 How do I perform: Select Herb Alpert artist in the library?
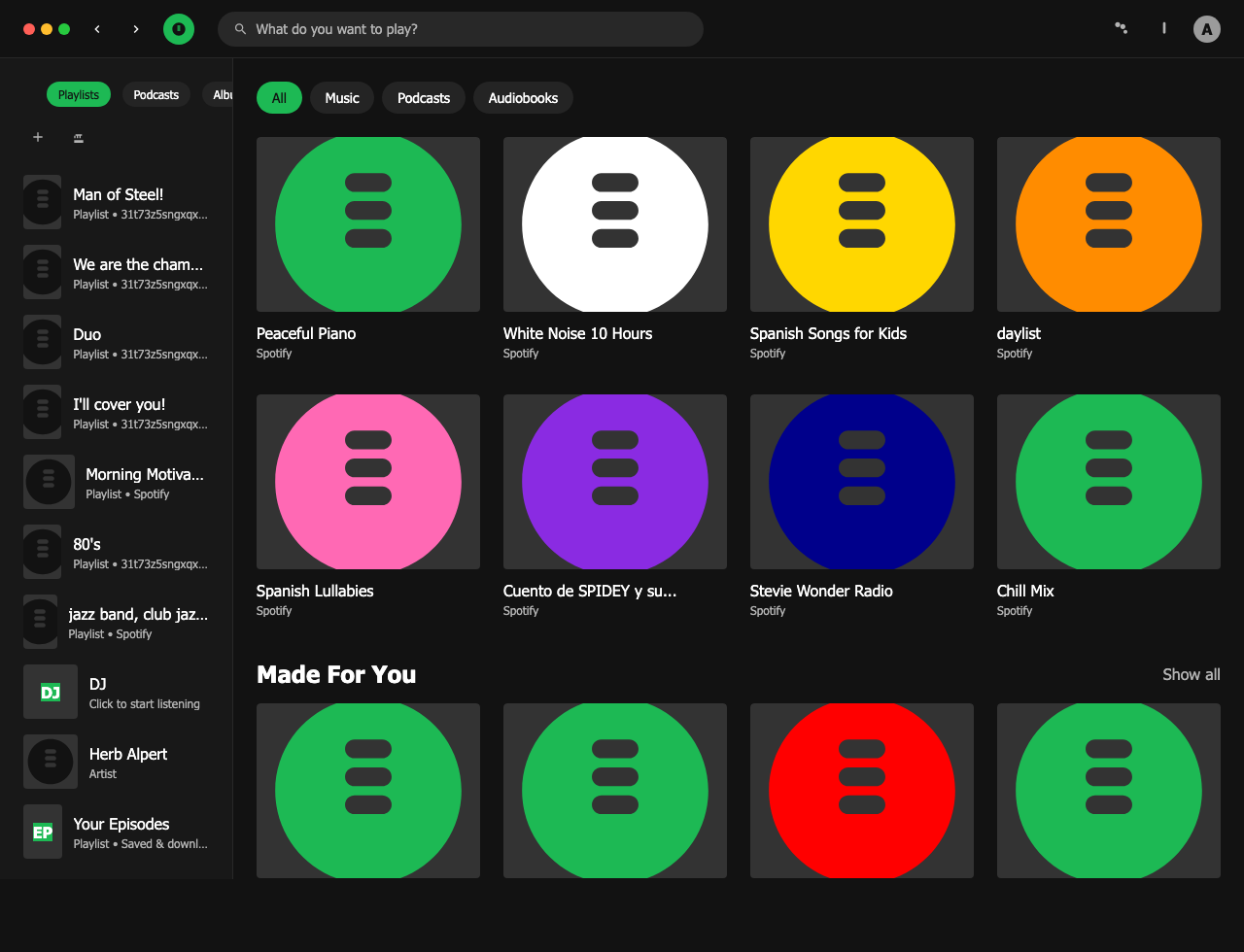pyautogui.click(x=127, y=754)
